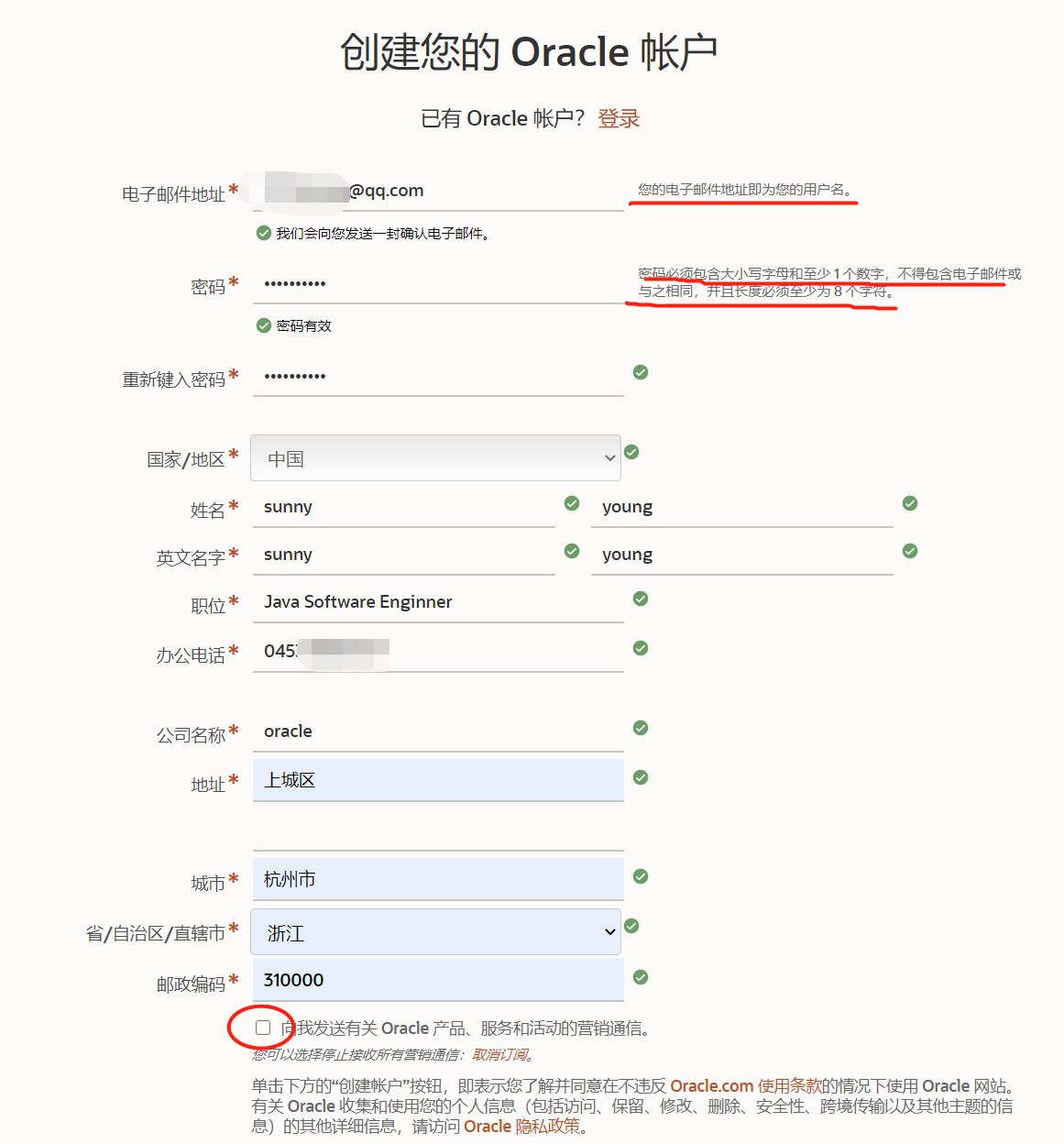1064x1144 pixels.
Task: Focus the 电子邮件地址 field ending in @qq.com
Action: pyautogui.click(x=438, y=191)
